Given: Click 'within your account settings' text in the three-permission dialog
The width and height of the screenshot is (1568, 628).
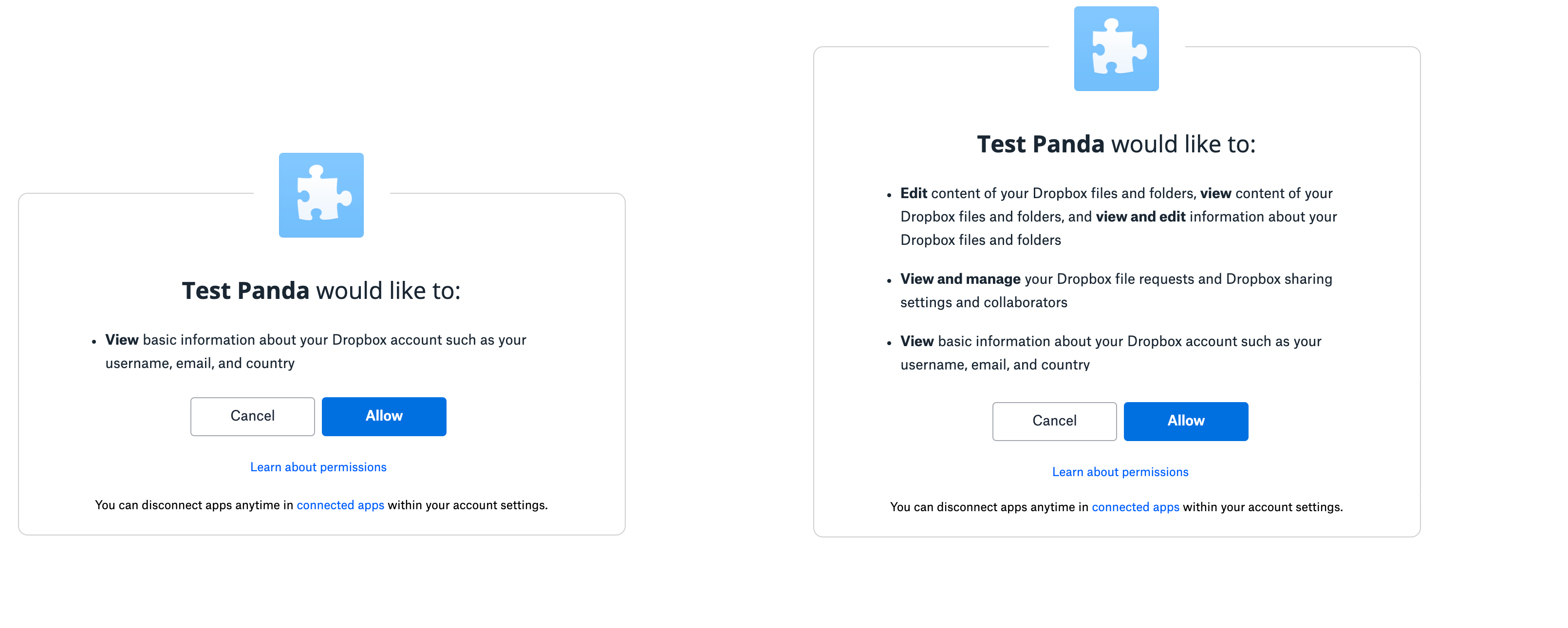Looking at the screenshot, I should 1262,507.
